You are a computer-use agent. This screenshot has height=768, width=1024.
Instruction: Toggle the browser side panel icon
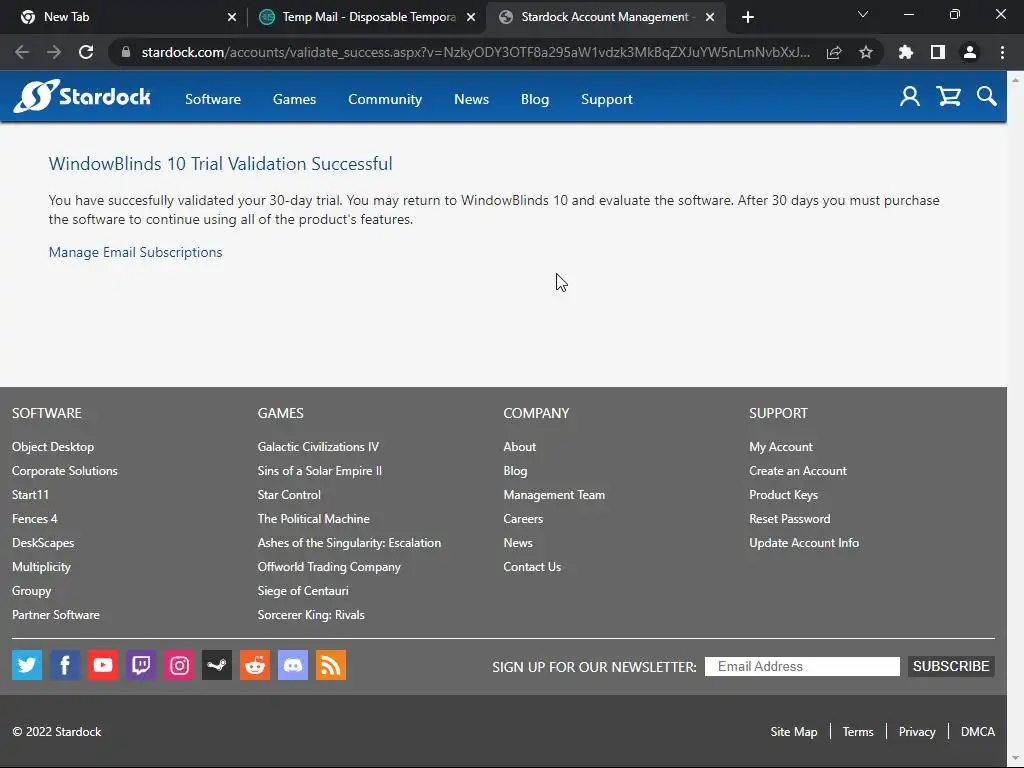point(938,52)
